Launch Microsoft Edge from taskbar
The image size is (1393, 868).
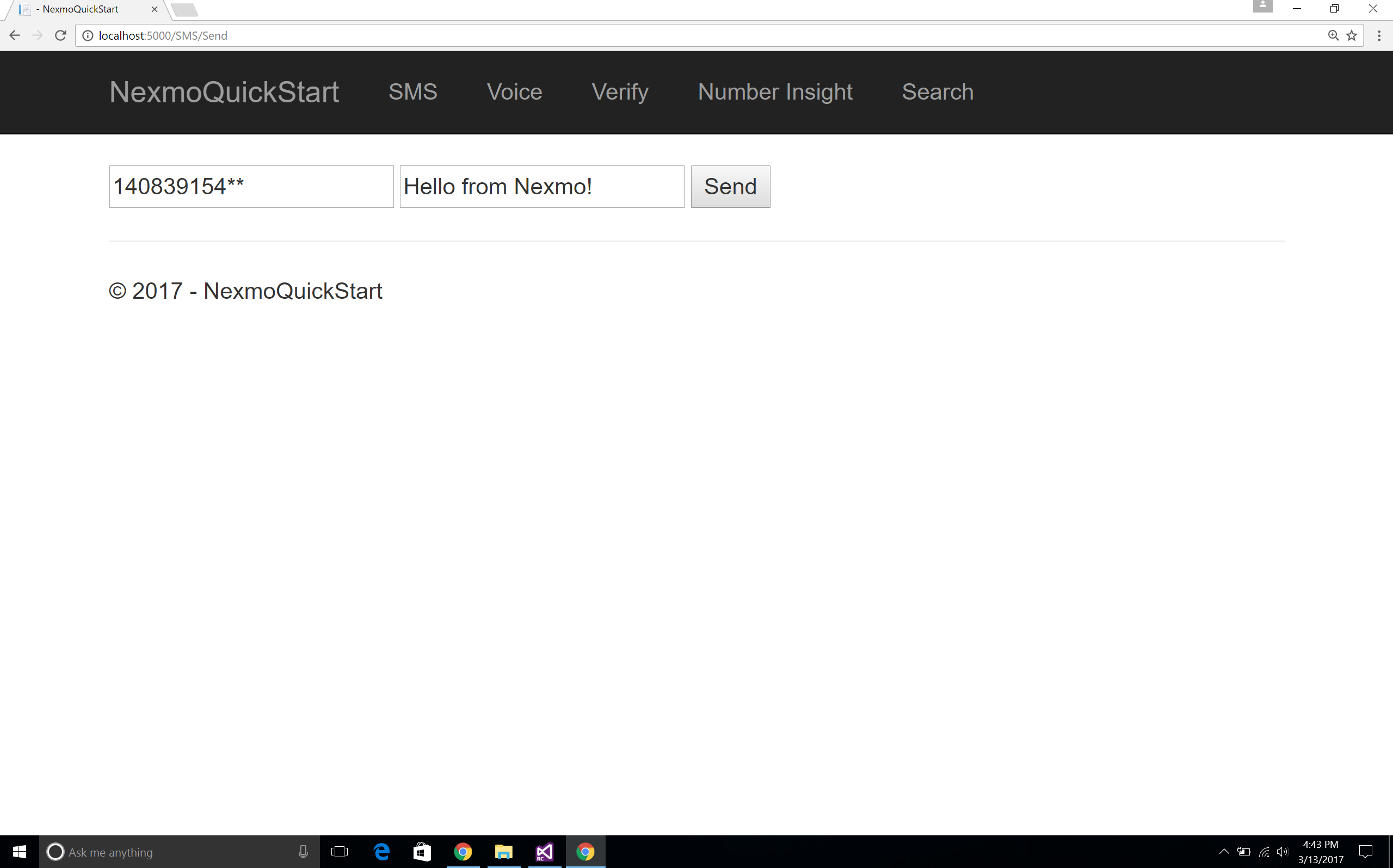pyautogui.click(x=381, y=852)
